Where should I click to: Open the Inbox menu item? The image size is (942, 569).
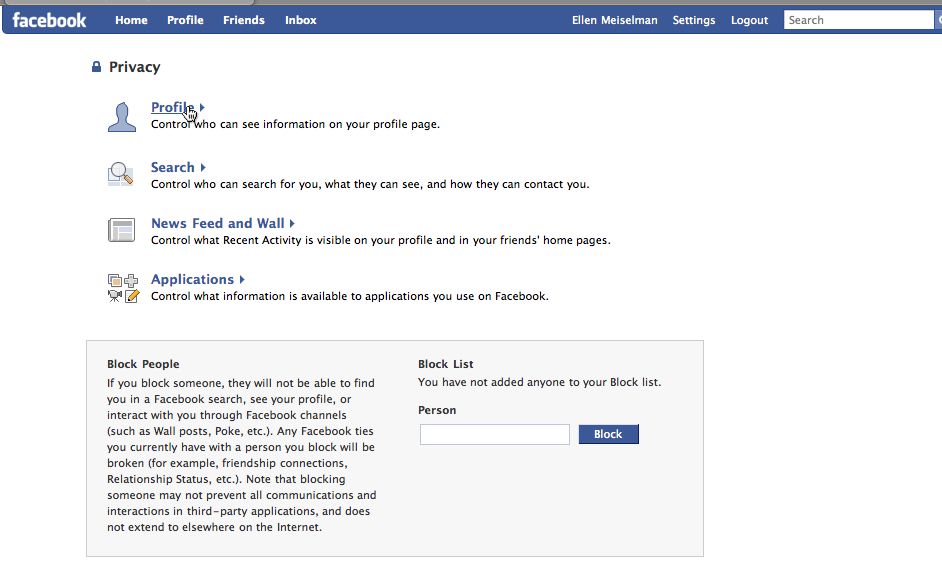300,20
